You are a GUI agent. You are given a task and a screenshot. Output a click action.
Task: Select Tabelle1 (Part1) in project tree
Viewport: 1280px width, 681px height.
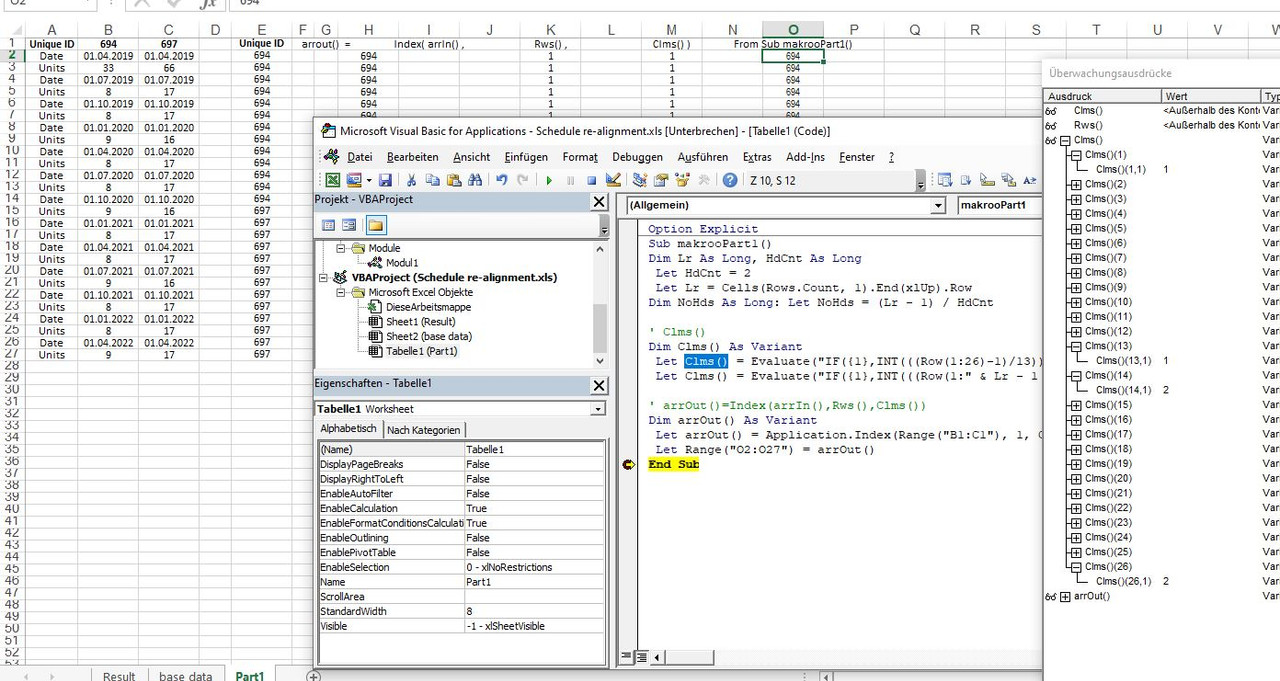[421, 351]
